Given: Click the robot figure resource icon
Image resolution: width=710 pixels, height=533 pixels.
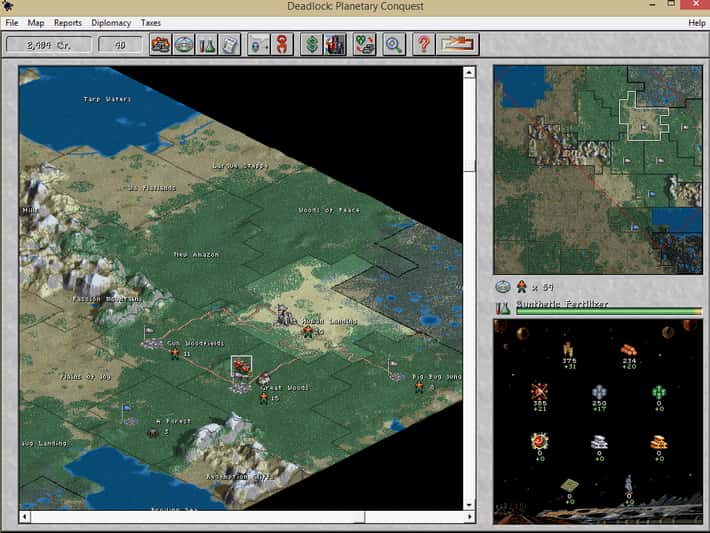Looking at the screenshot, I should [x=629, y=485].
